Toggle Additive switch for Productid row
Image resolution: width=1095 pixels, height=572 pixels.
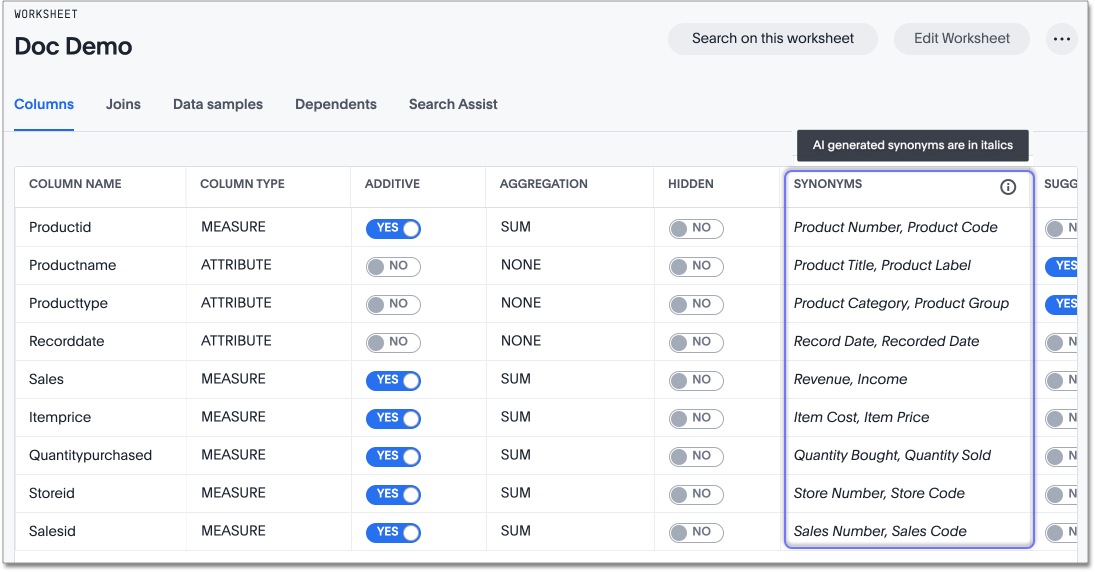click(x=393, y=228)
